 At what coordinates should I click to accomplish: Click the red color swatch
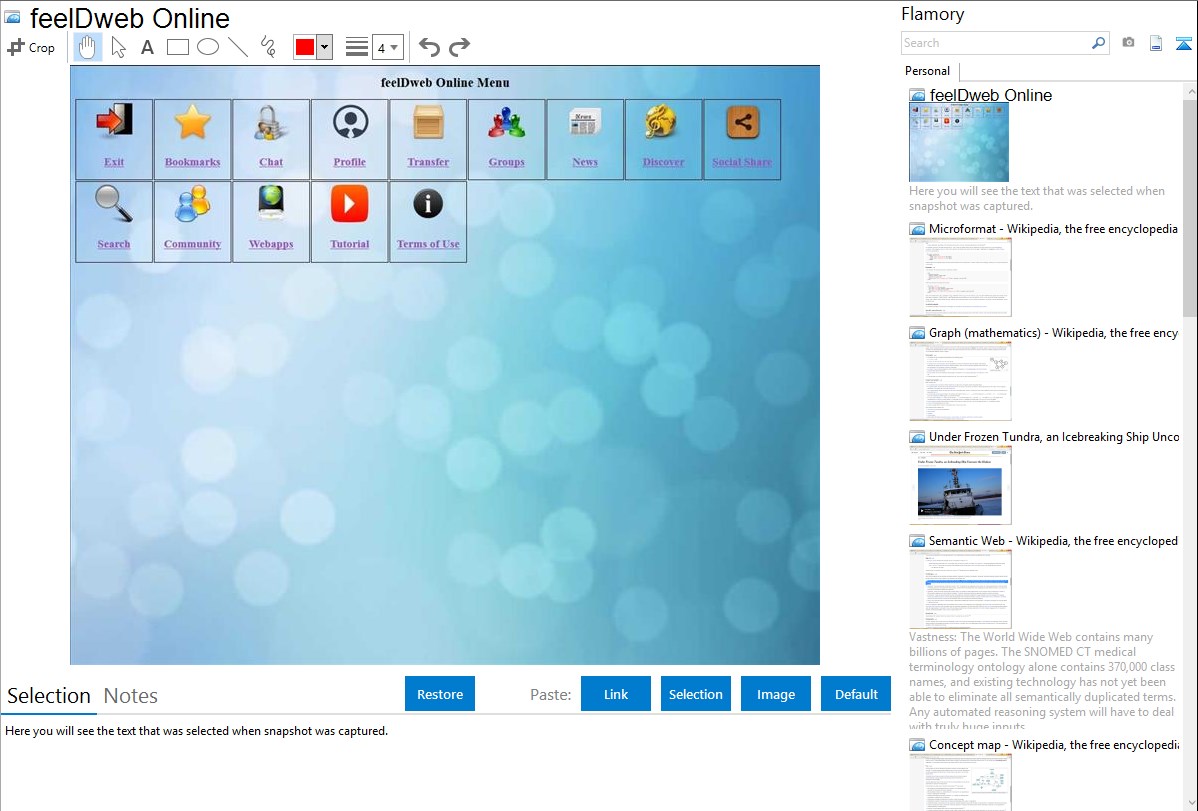click(305, 47)
